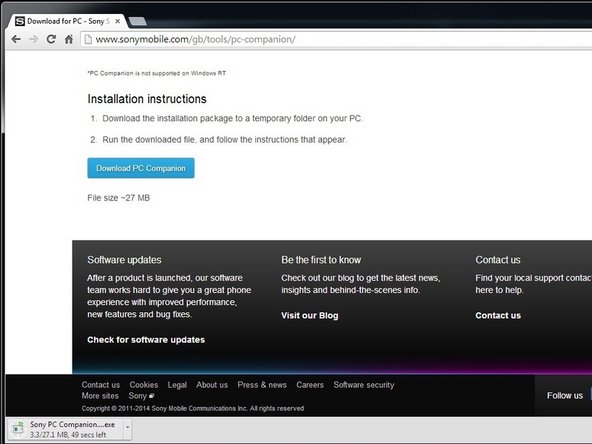The height and width of the screenshot is (444, 592).
Task: Close the Download for PC tab
Action: (x=118, y=21)
